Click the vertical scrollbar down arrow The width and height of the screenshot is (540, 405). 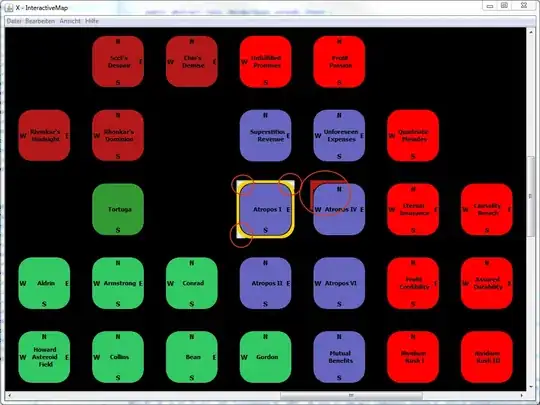click(531, 387)
